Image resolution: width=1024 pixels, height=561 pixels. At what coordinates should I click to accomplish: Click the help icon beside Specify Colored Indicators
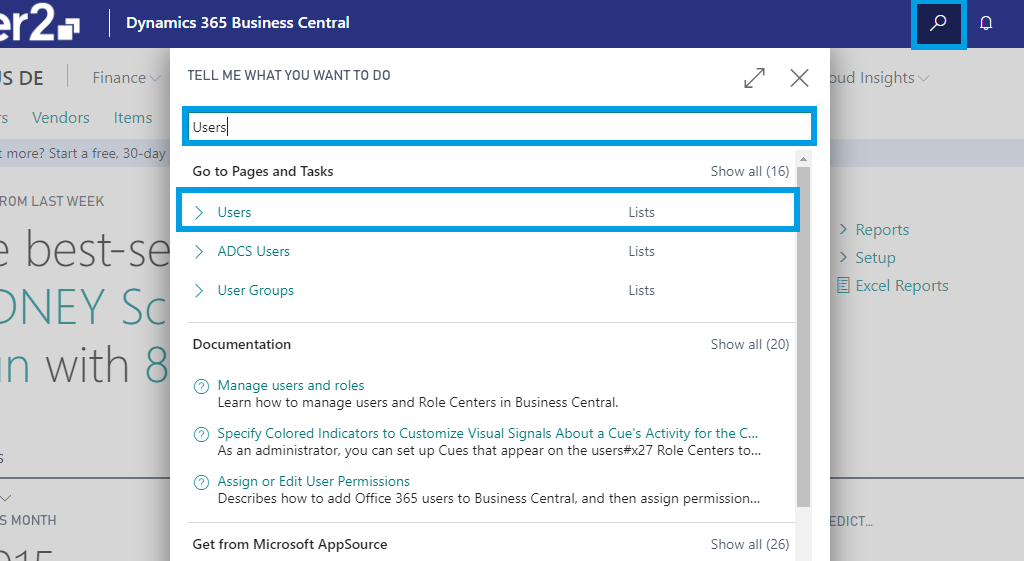pos(201,434)
